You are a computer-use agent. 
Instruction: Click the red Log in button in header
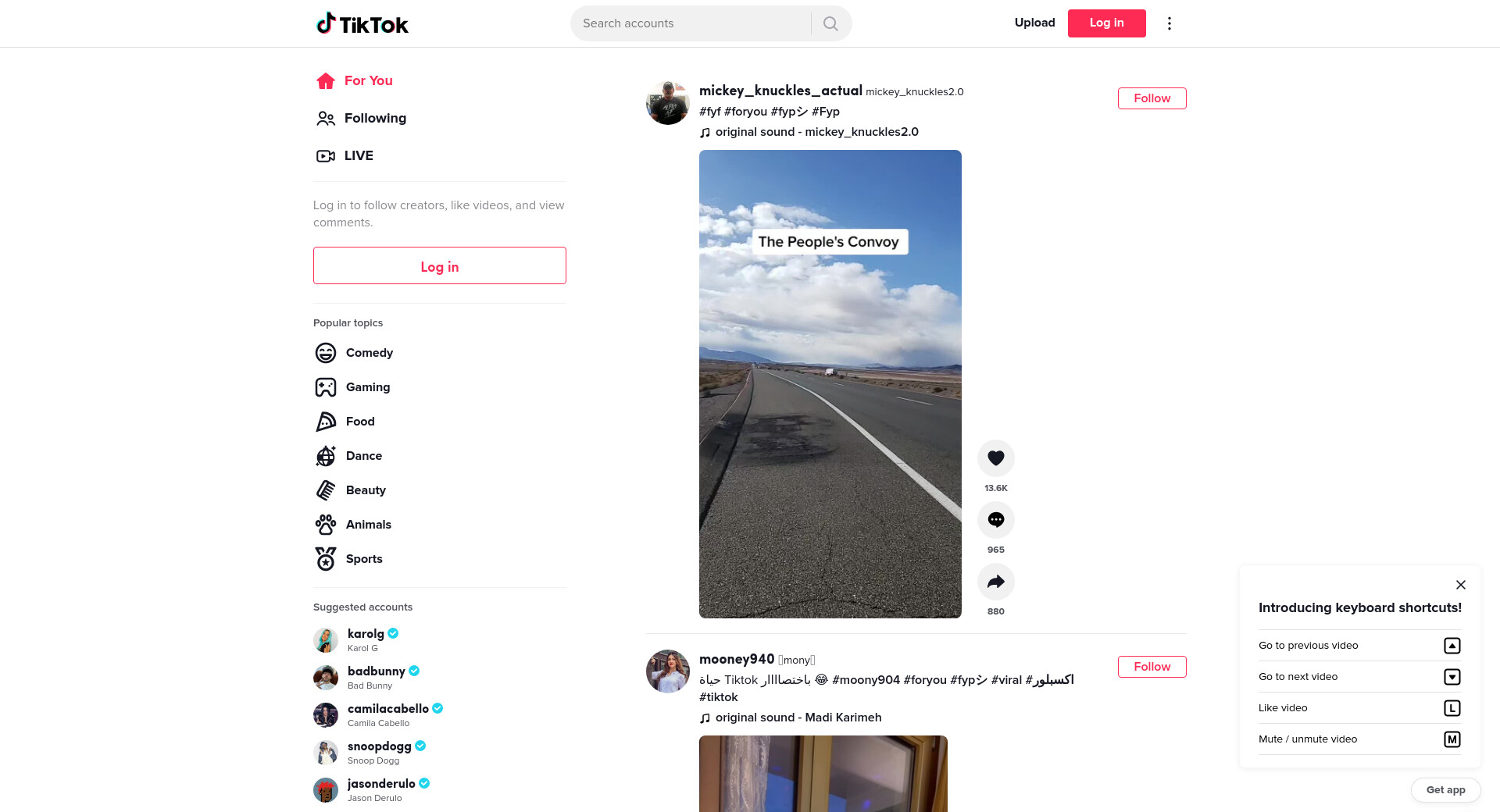1106,23
